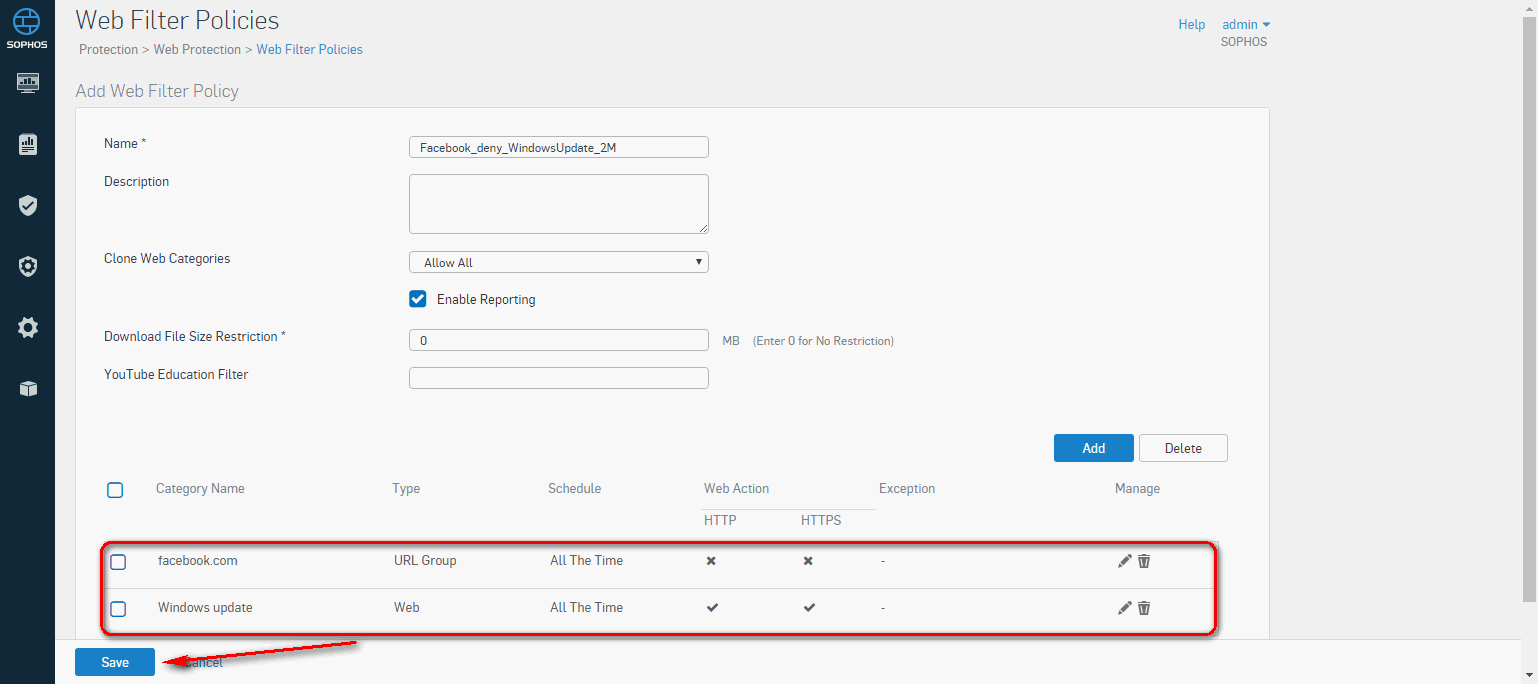Click the YouTube Education Filter field

click(x=559, y=378)
